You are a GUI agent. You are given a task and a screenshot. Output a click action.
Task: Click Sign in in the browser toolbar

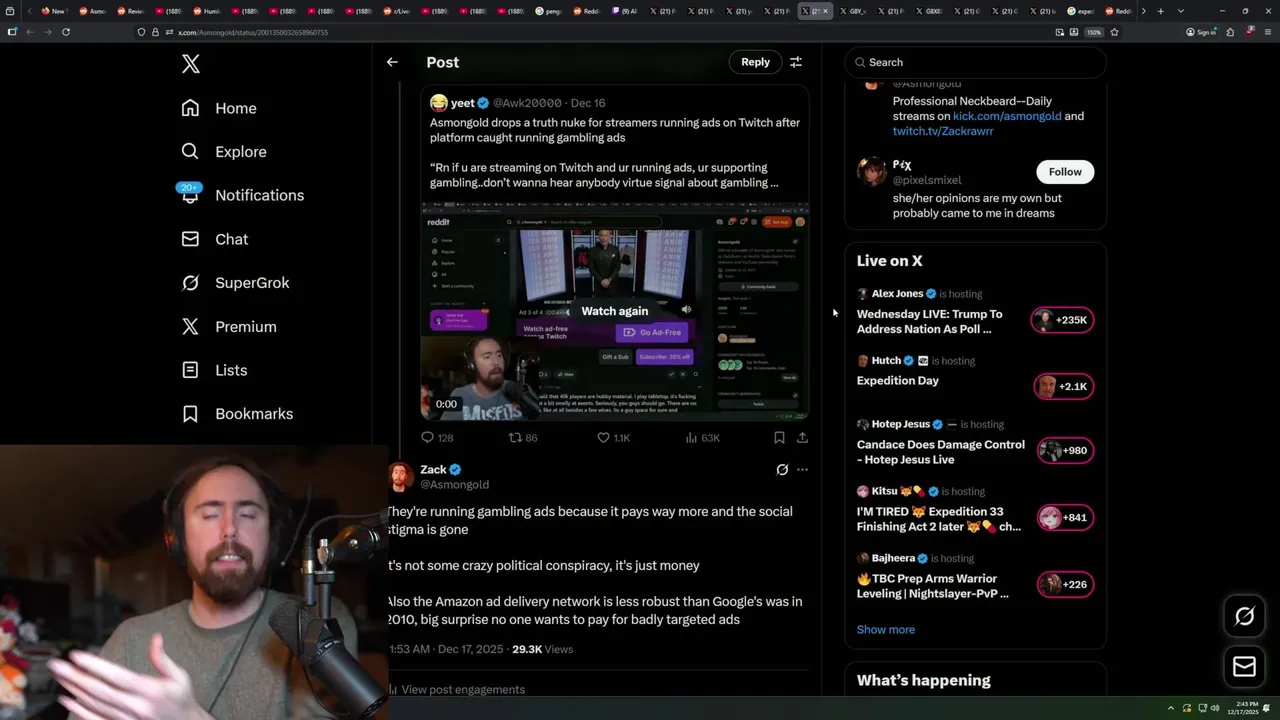[x=1200, y=32]
